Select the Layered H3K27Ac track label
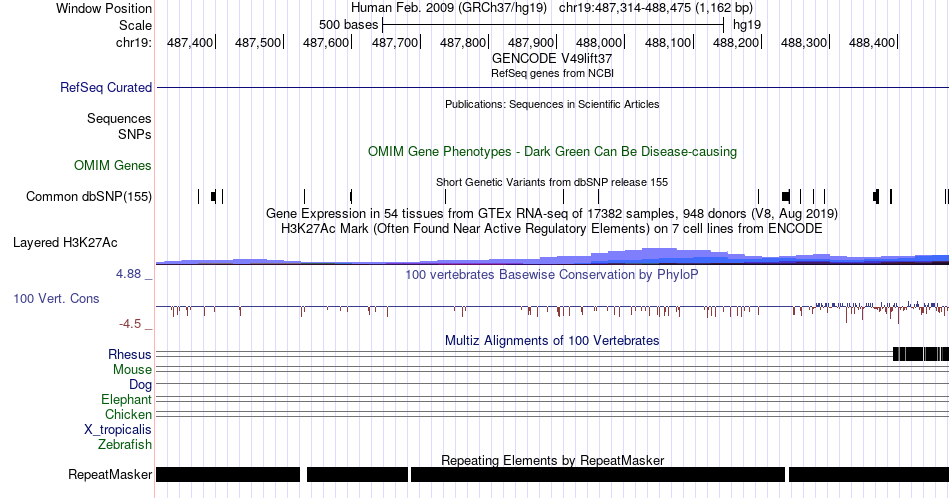Image resolution: width=950 pixels, height=498 pixels. pos(65,242)
